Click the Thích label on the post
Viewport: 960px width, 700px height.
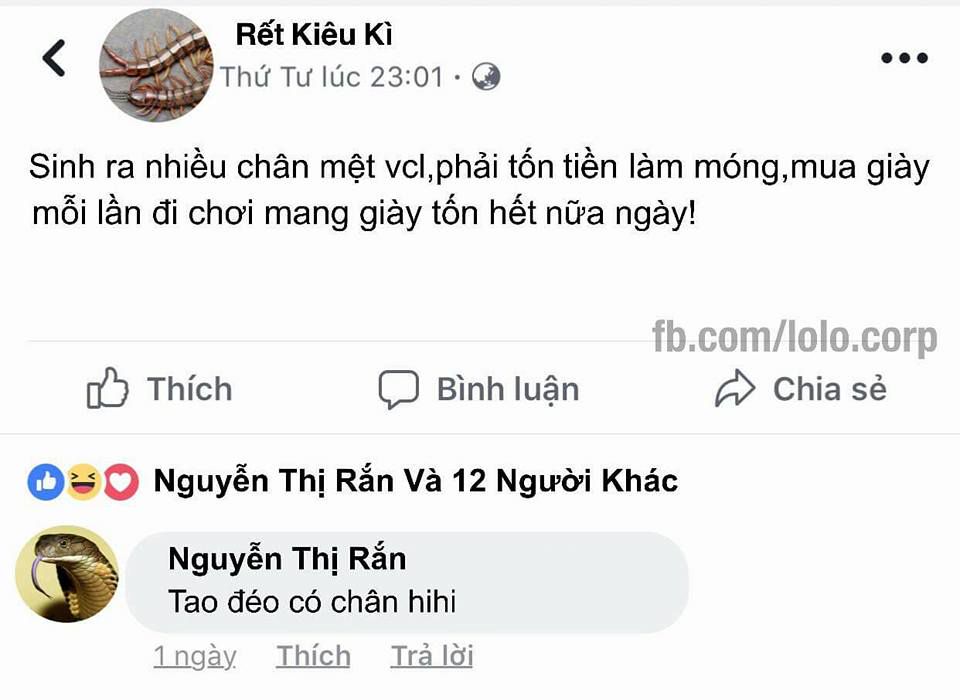pyautogui.click(x=190, y=390)
